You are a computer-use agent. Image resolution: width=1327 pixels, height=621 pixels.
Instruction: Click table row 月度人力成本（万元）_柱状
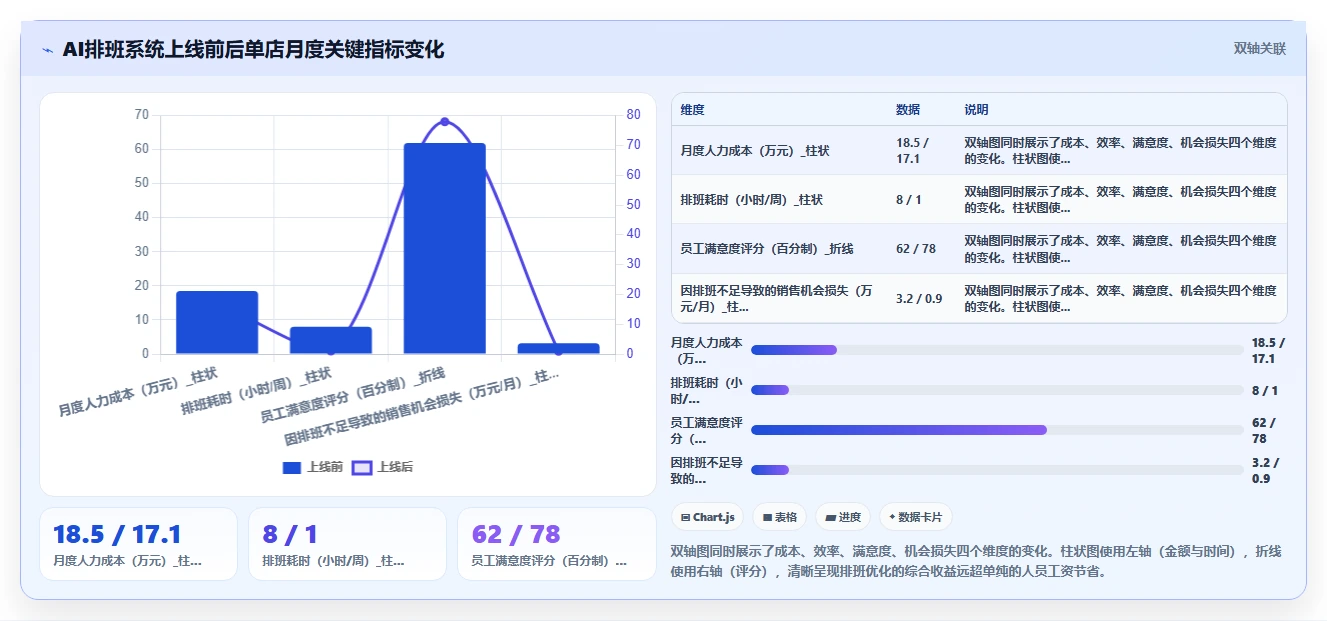click(x=979, y=150)
